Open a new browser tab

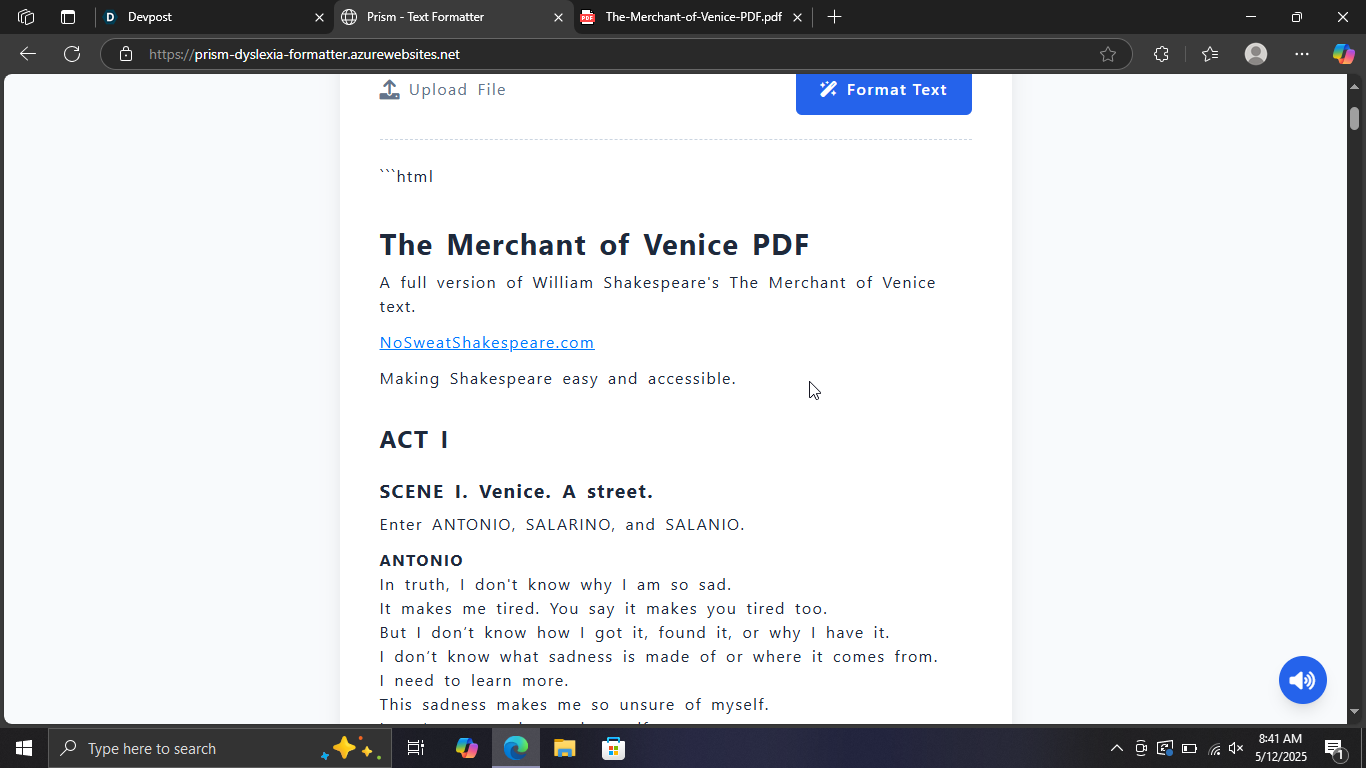point(835,17)
